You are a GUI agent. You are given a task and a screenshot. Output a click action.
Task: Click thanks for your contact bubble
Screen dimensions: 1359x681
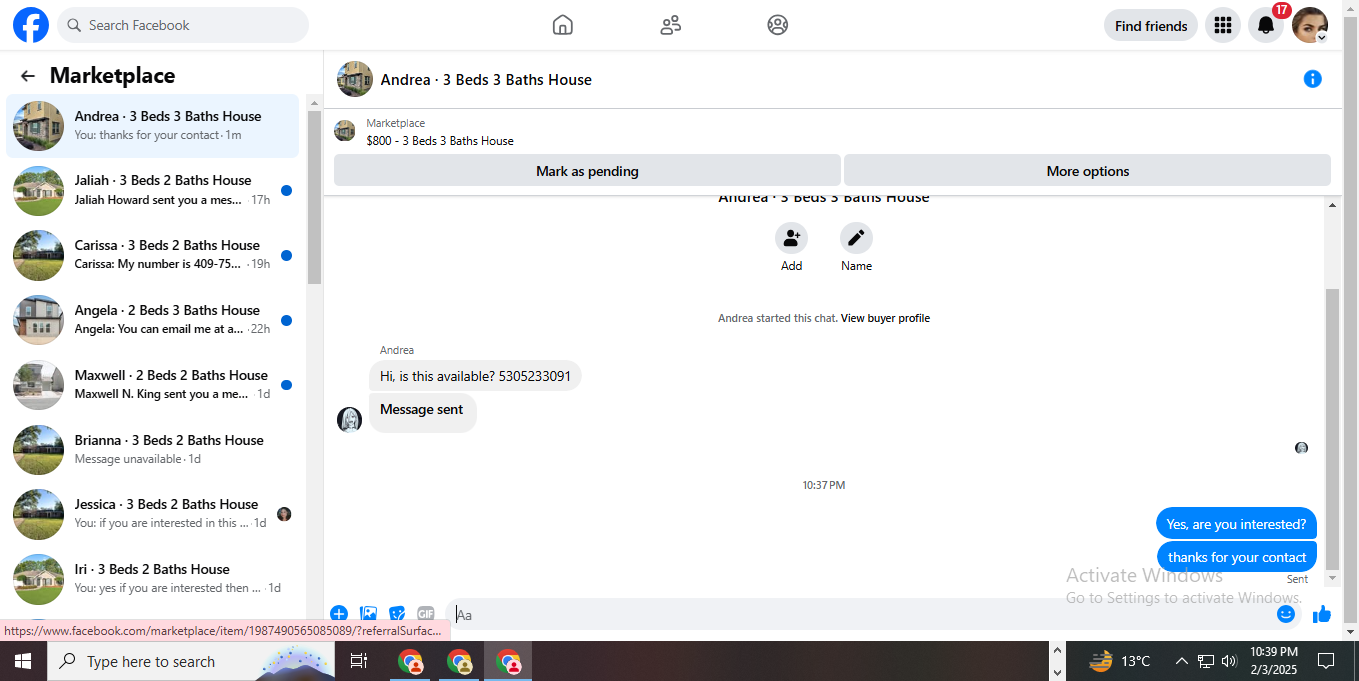point(1237,557)
